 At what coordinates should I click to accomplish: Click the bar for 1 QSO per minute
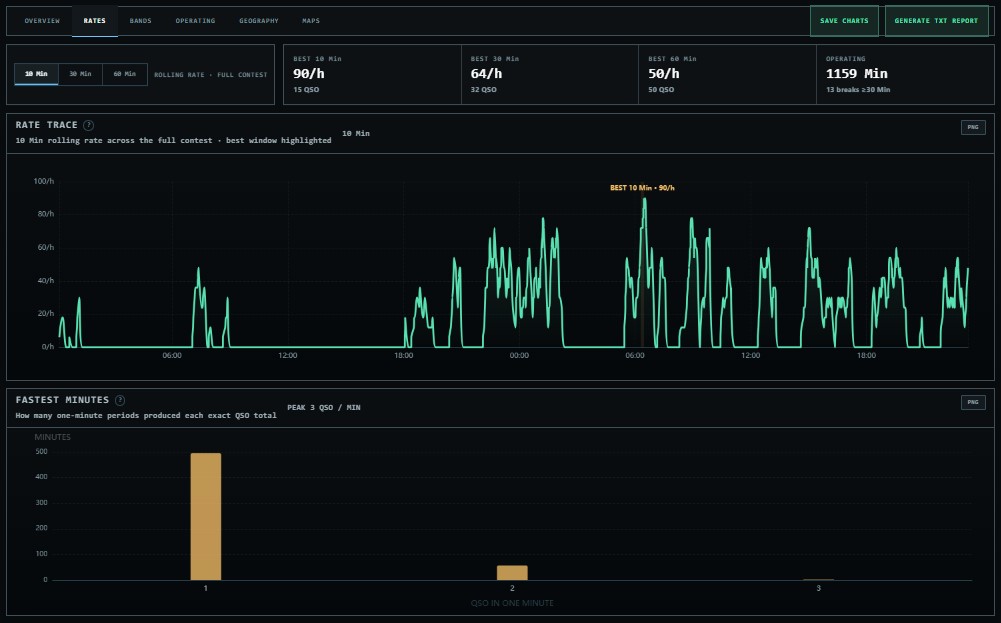[x=206, y=516]
